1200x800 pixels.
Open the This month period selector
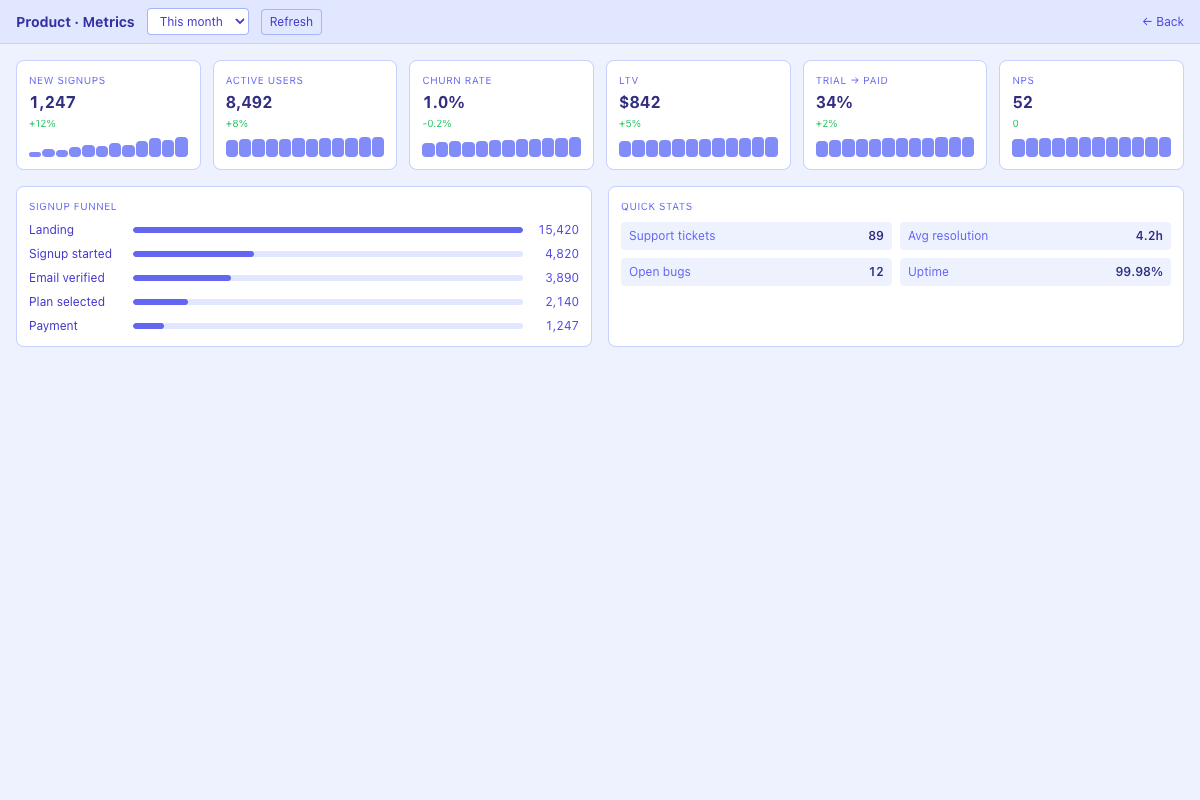[197, 21]
